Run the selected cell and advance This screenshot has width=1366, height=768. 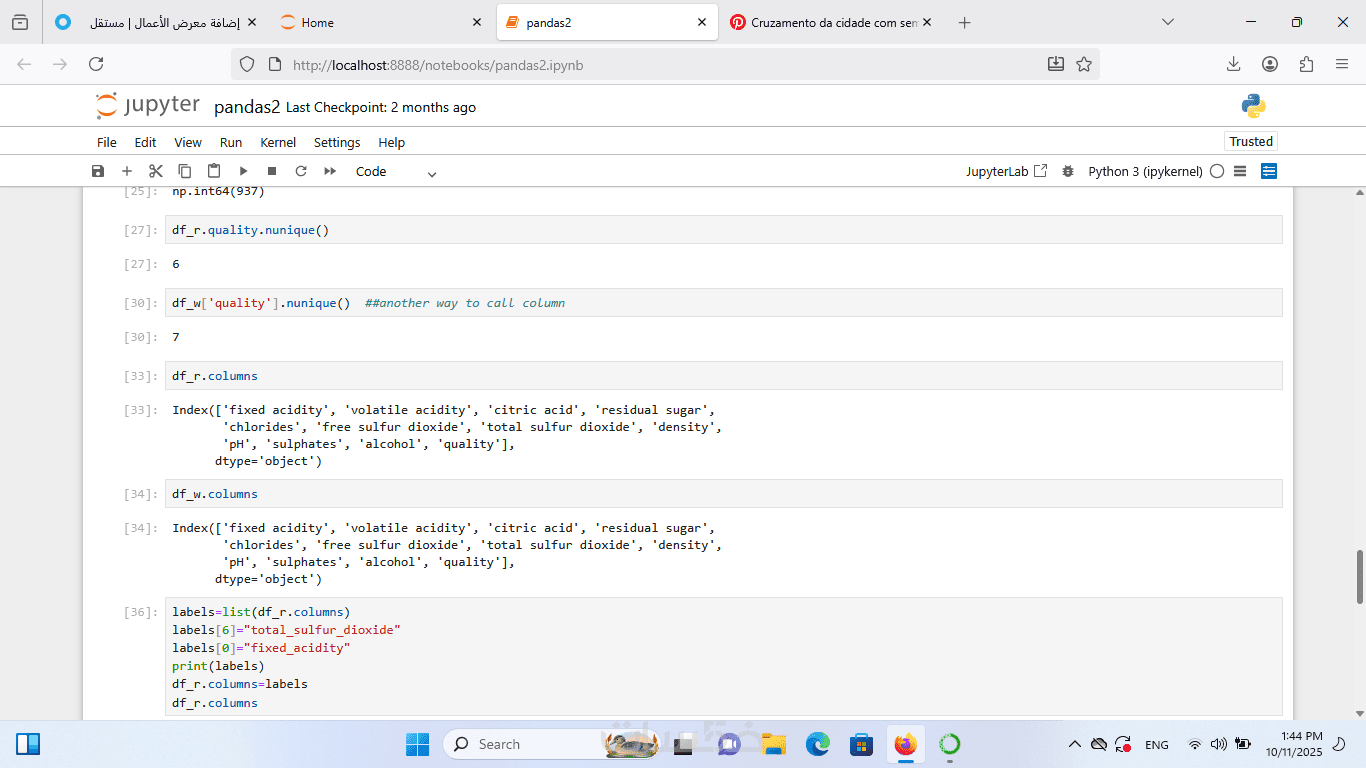pyautogui.click(x=243, y=171)
